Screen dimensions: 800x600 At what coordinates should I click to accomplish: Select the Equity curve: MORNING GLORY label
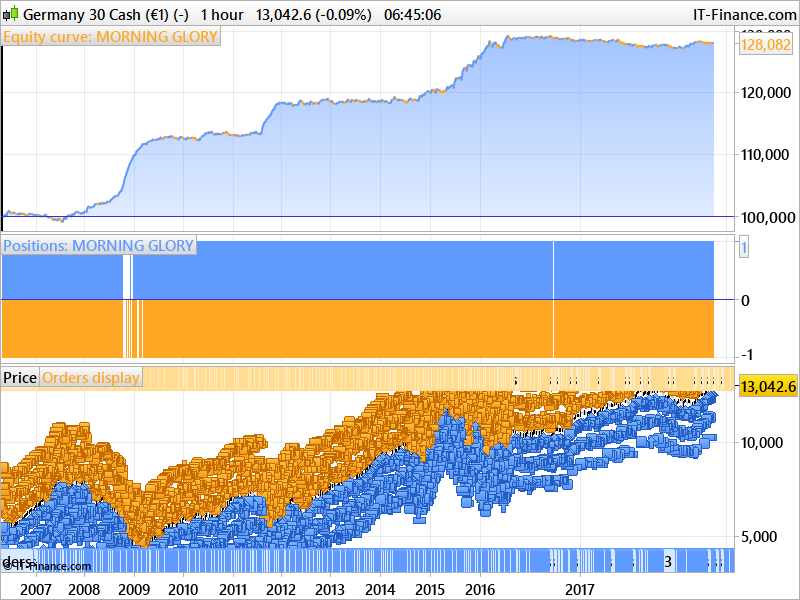pos(111,37)
